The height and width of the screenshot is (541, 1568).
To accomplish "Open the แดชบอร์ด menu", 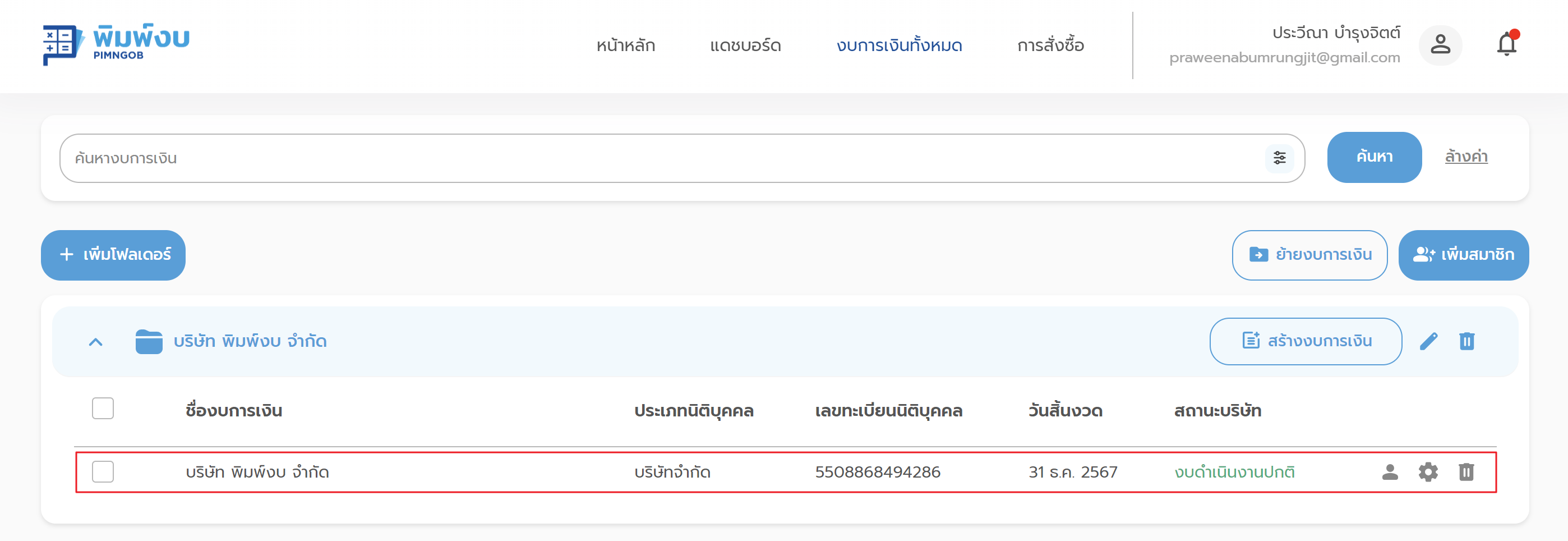I will click(x=745, y=45).
